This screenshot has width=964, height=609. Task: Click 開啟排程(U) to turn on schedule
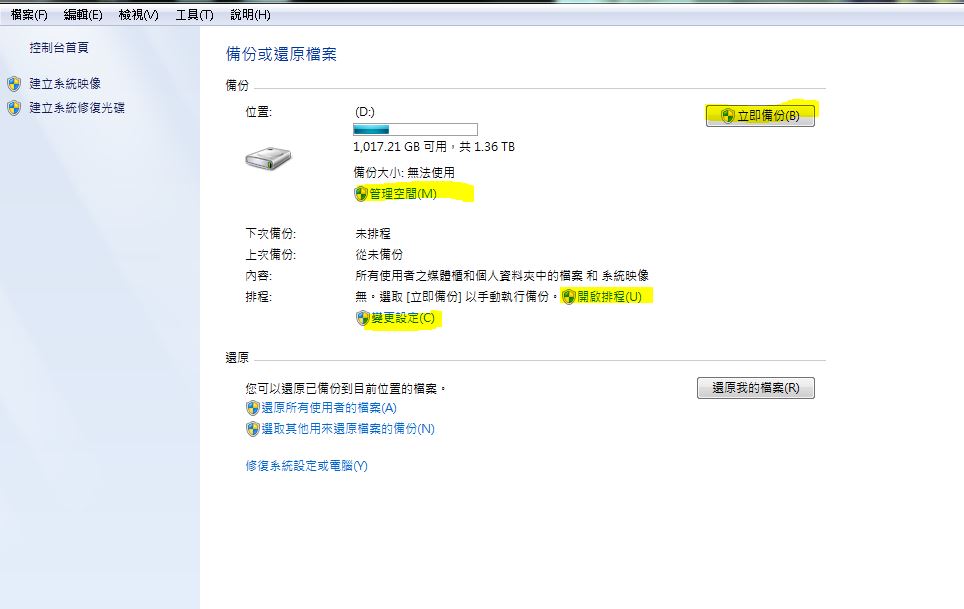(609, 296)
